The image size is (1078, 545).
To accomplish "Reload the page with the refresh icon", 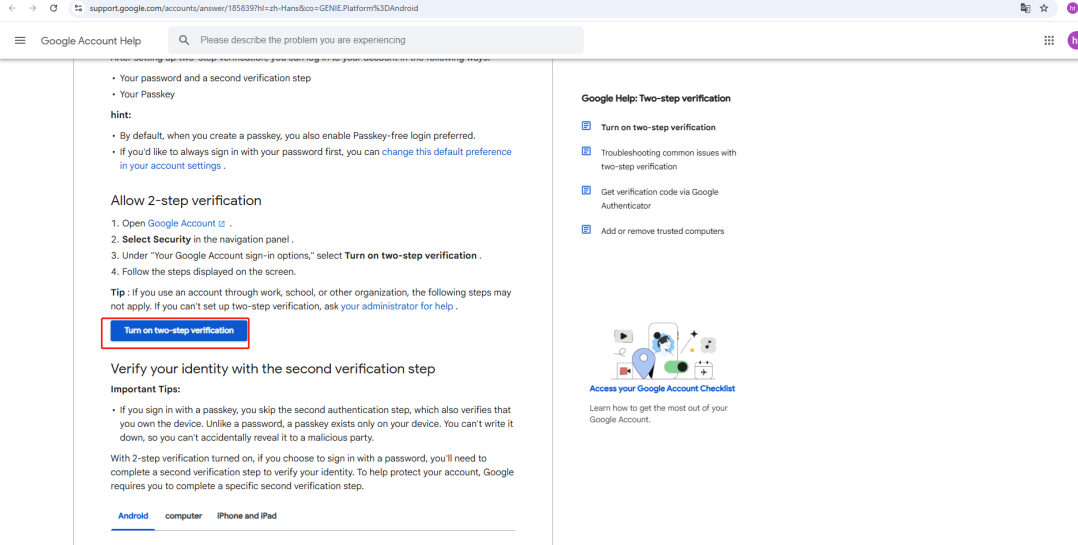I will tap(54, 8).
